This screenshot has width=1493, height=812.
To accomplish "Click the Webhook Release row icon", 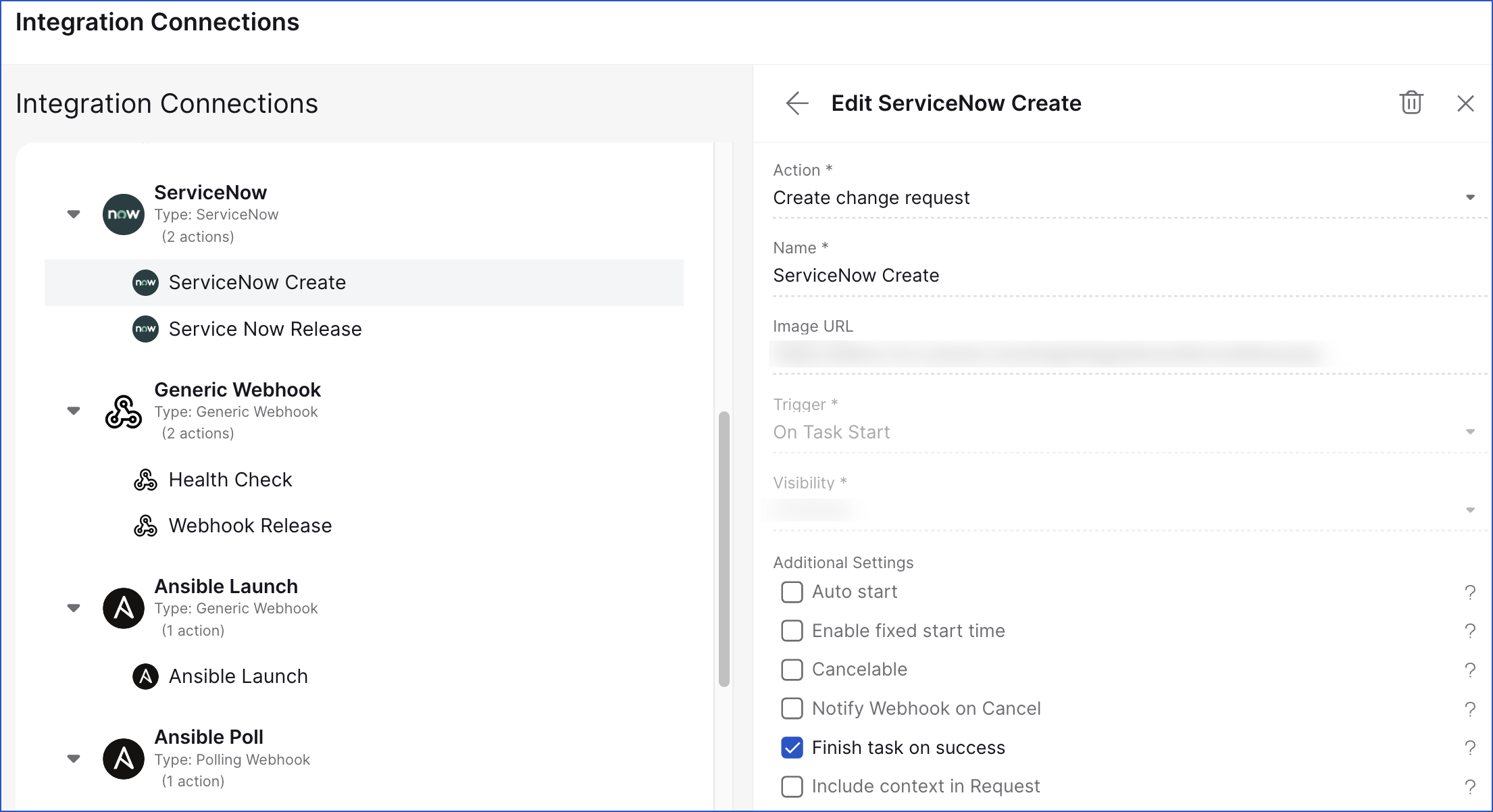I will tap(145, 526).
